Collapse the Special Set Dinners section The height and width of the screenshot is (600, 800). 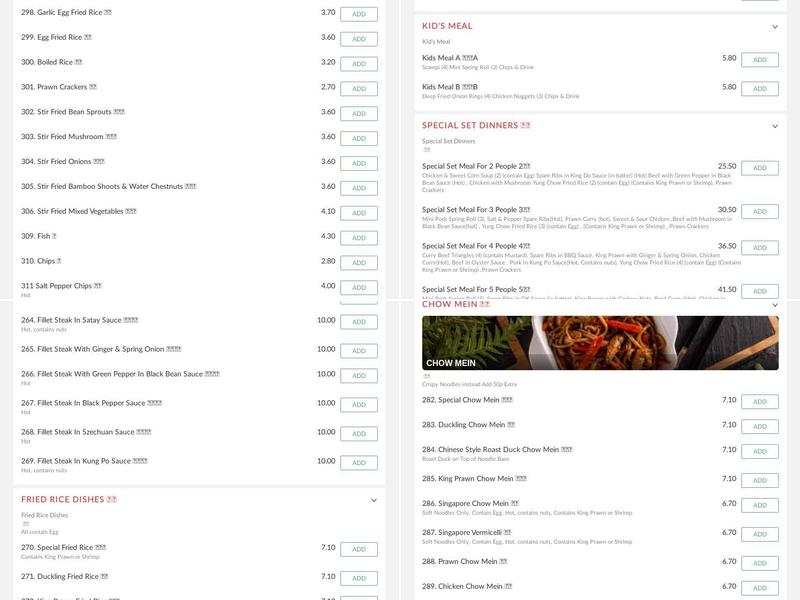774,127
